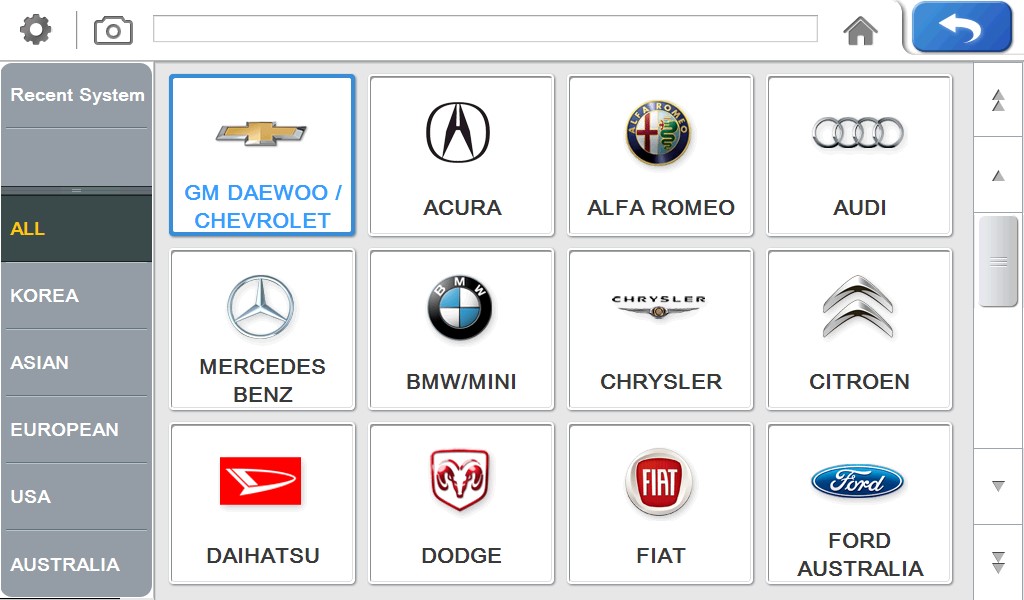The width and height of the screenshot is (1024, 600).
Task: Open the Recent System section
Action: click(x=76, y=95)
